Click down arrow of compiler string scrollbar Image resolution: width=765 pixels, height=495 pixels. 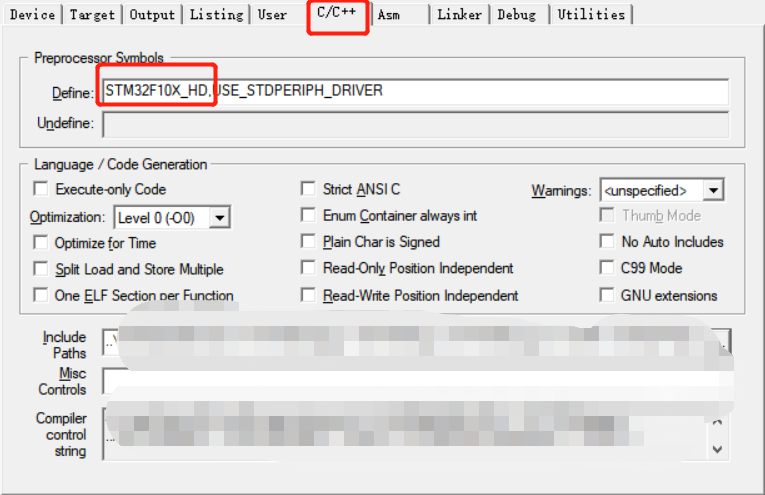pyautogui.click(x=717, y=449)
